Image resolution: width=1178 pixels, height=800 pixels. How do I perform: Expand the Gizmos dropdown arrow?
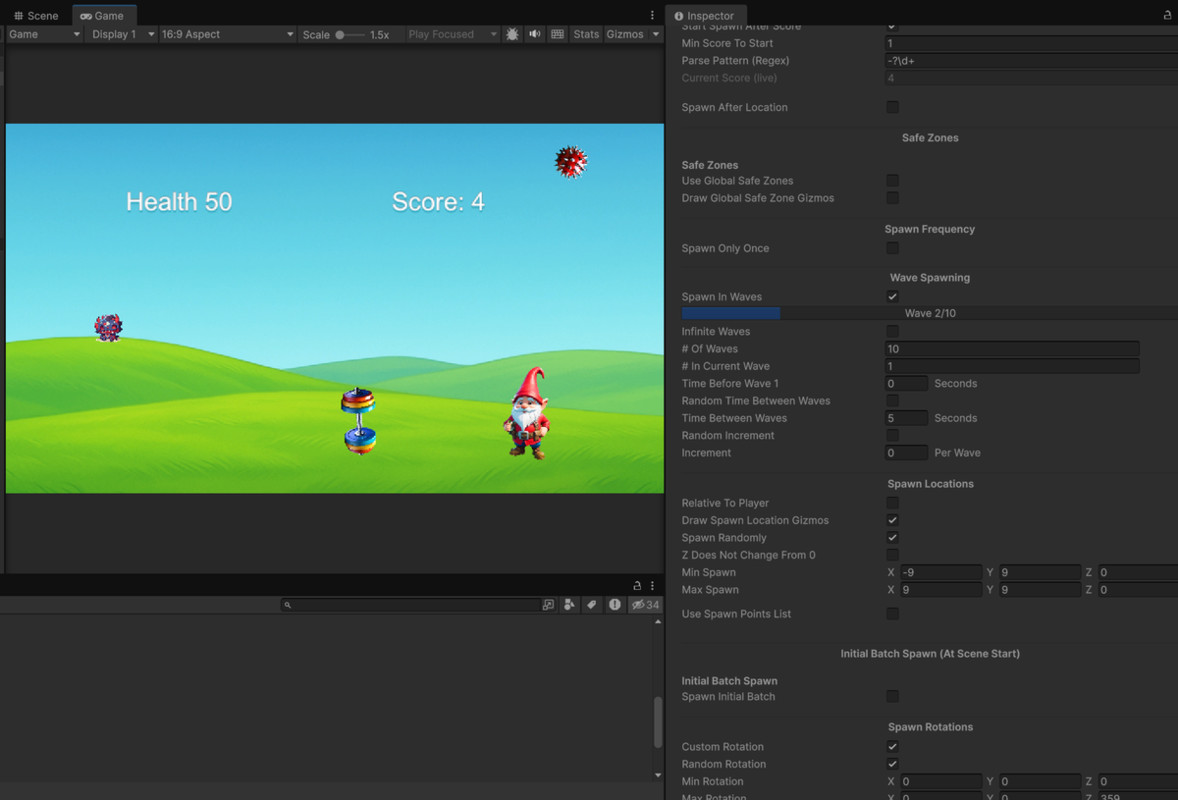pos(656,34)
